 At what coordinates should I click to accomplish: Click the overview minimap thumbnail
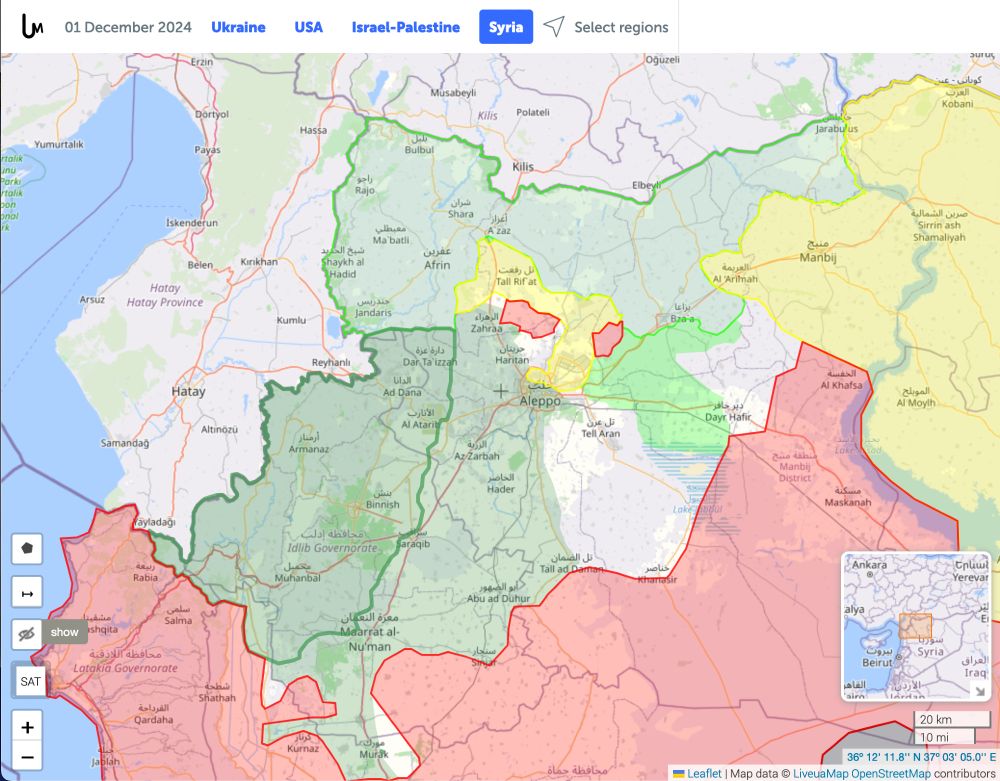coord(915,627)
